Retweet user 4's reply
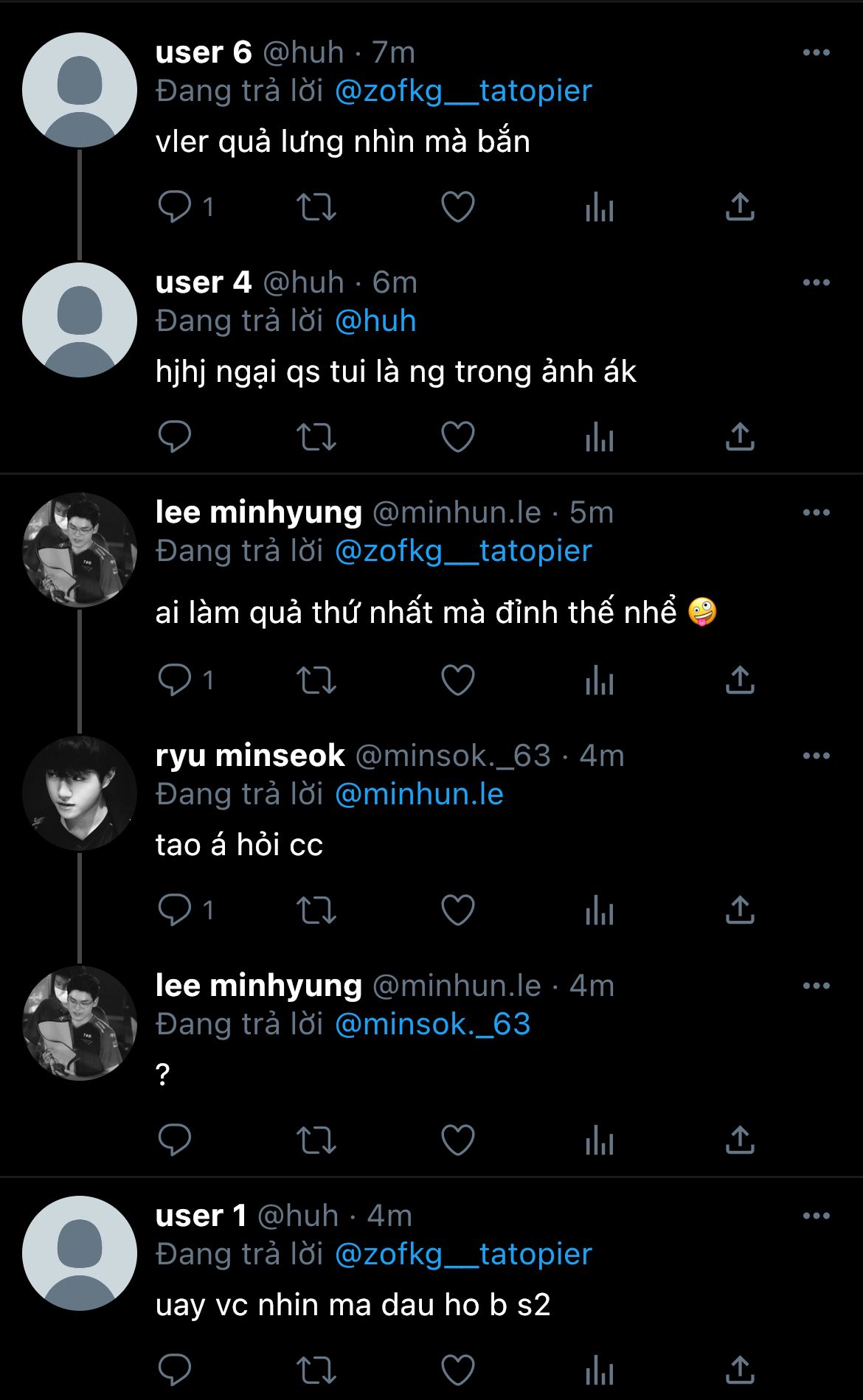The image size is (863, 1400). pos(316,437)
